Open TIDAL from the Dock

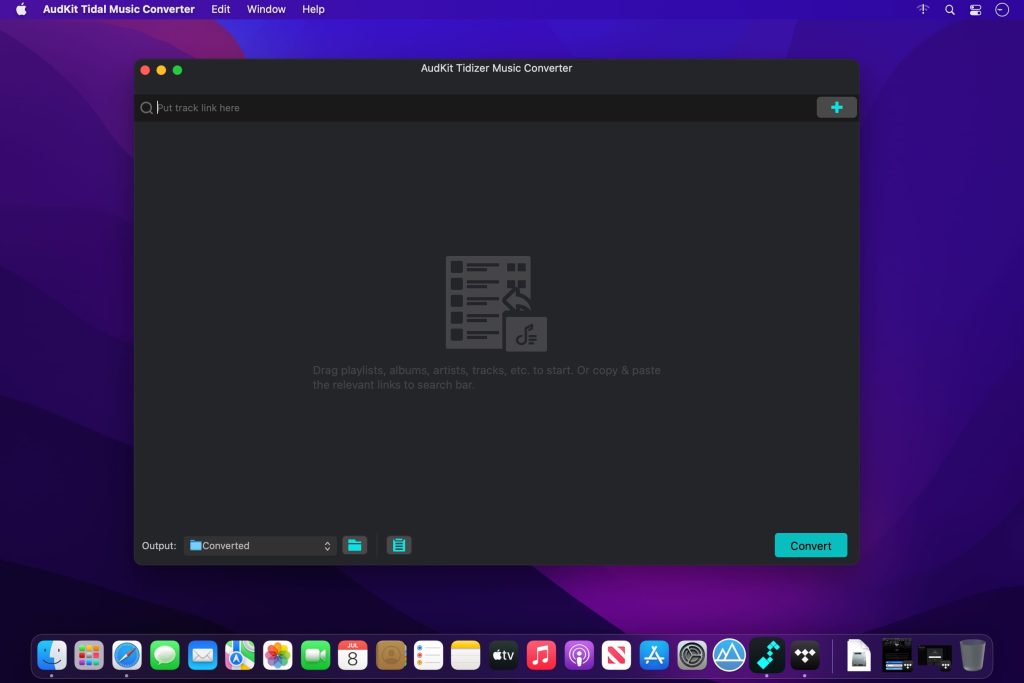(803, 655)
